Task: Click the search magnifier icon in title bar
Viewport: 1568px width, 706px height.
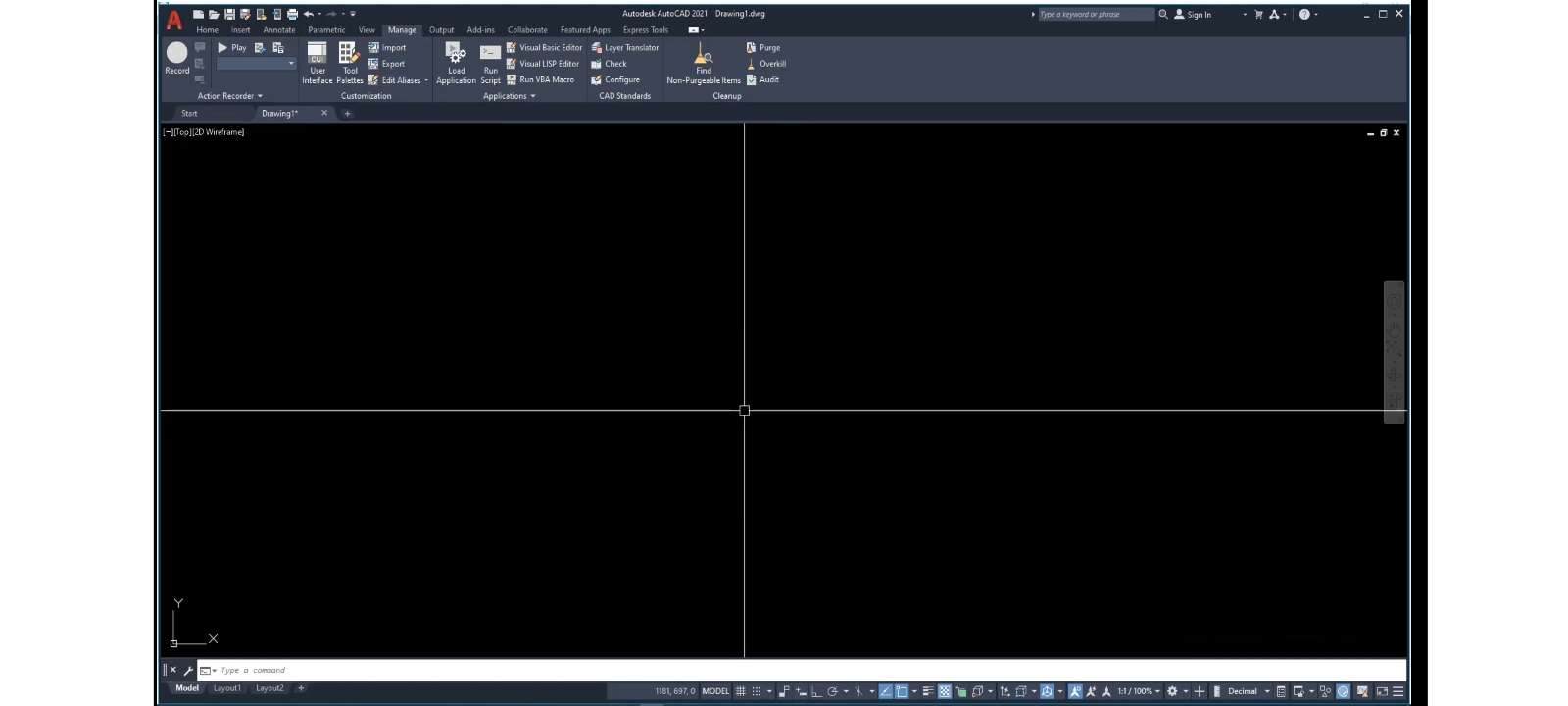Action: (x=1163, y=14)
